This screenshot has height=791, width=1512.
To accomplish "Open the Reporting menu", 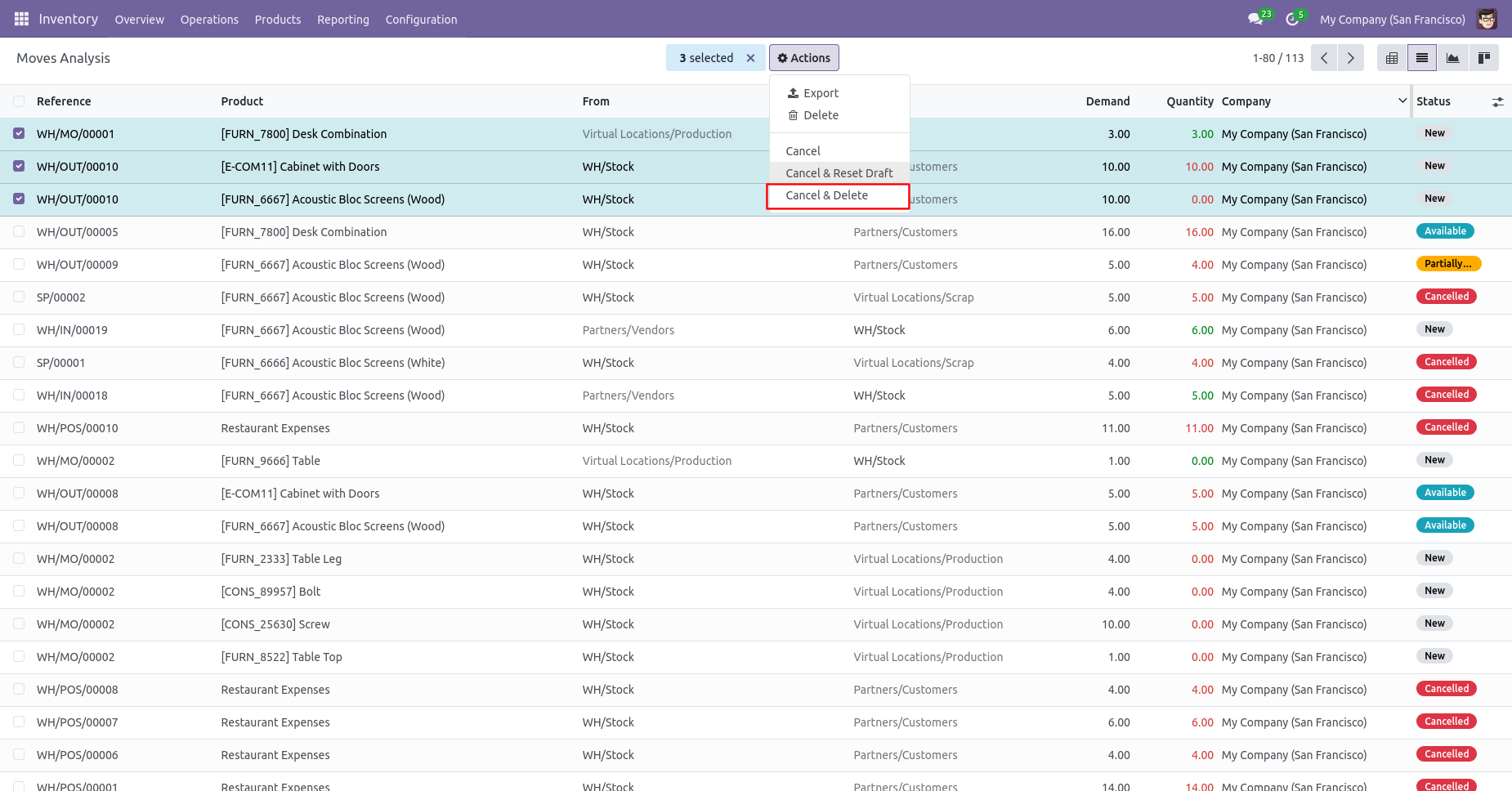I will click(343, 19).
